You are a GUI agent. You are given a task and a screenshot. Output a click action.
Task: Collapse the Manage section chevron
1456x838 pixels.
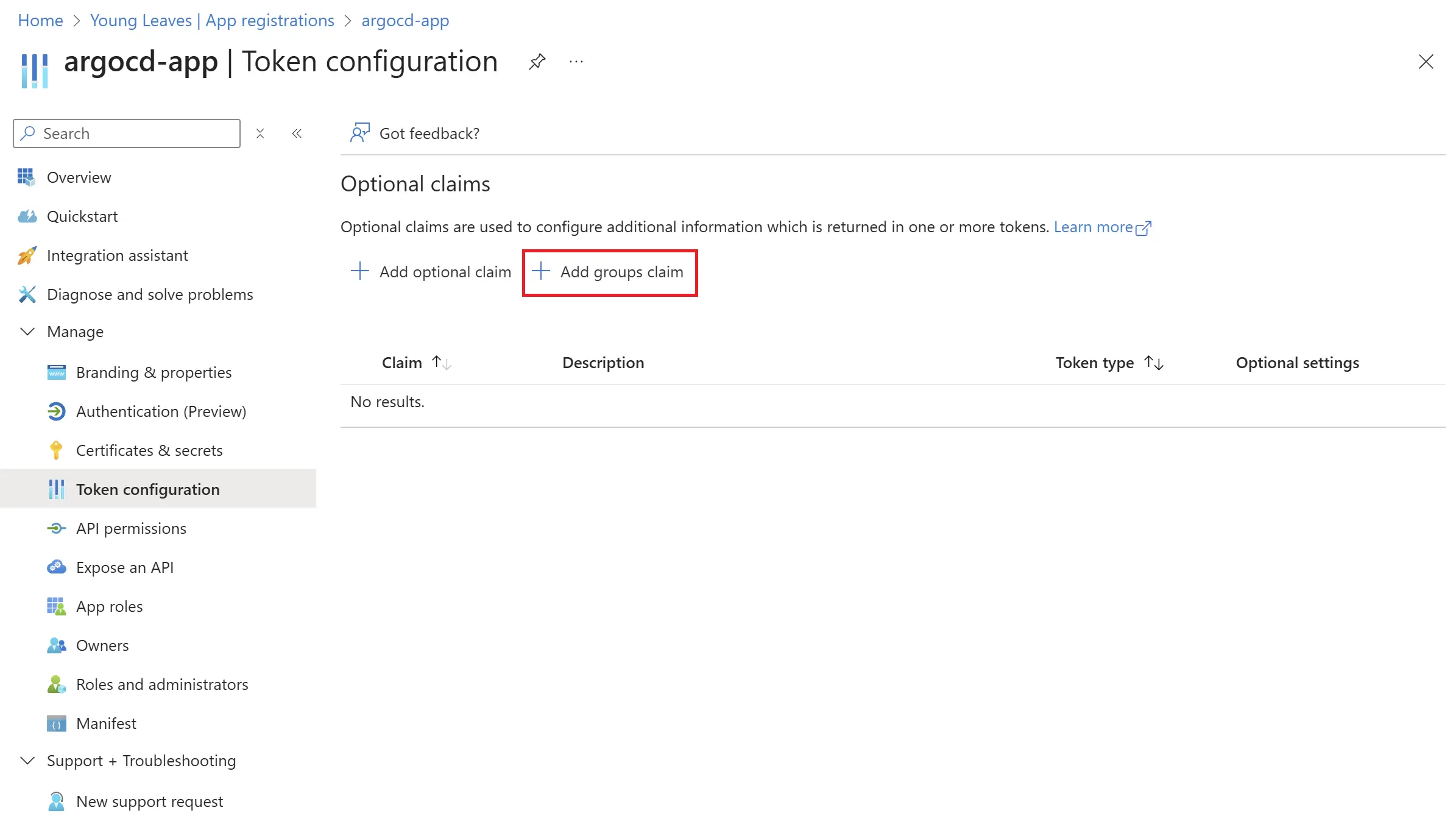(27, 332)
